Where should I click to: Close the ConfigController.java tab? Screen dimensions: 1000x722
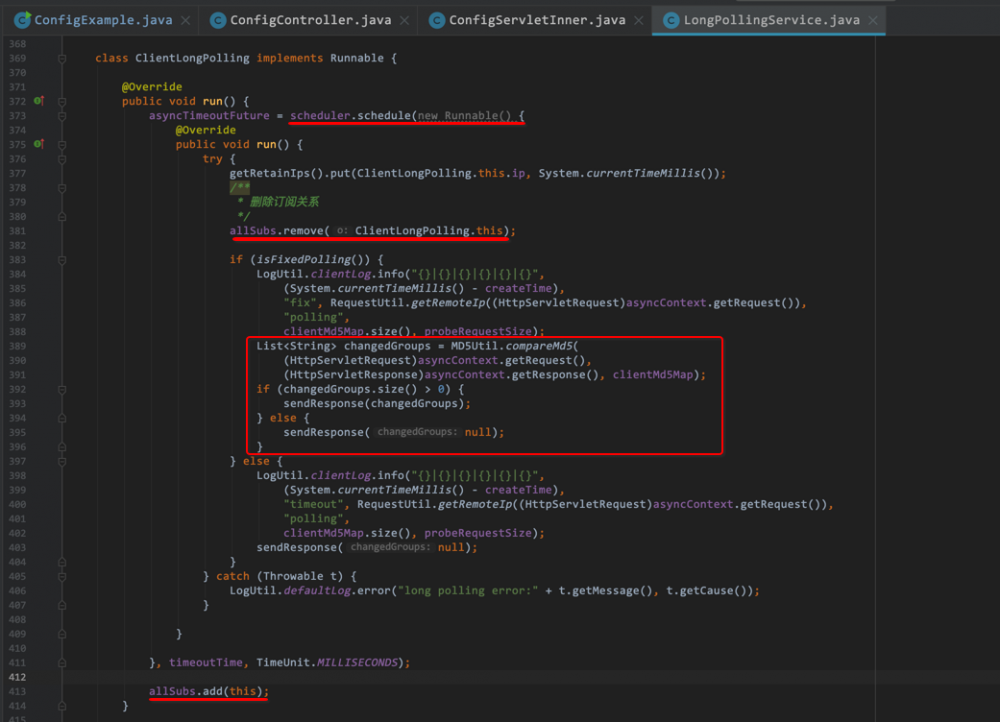pos(405,20)
